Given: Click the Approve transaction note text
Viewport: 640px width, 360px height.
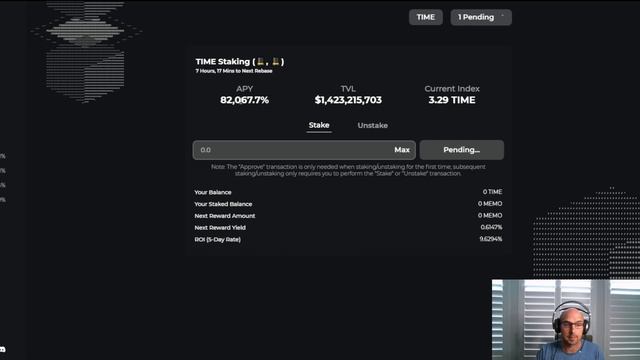Looking at the screenshot, I should (x=348, y=170).
